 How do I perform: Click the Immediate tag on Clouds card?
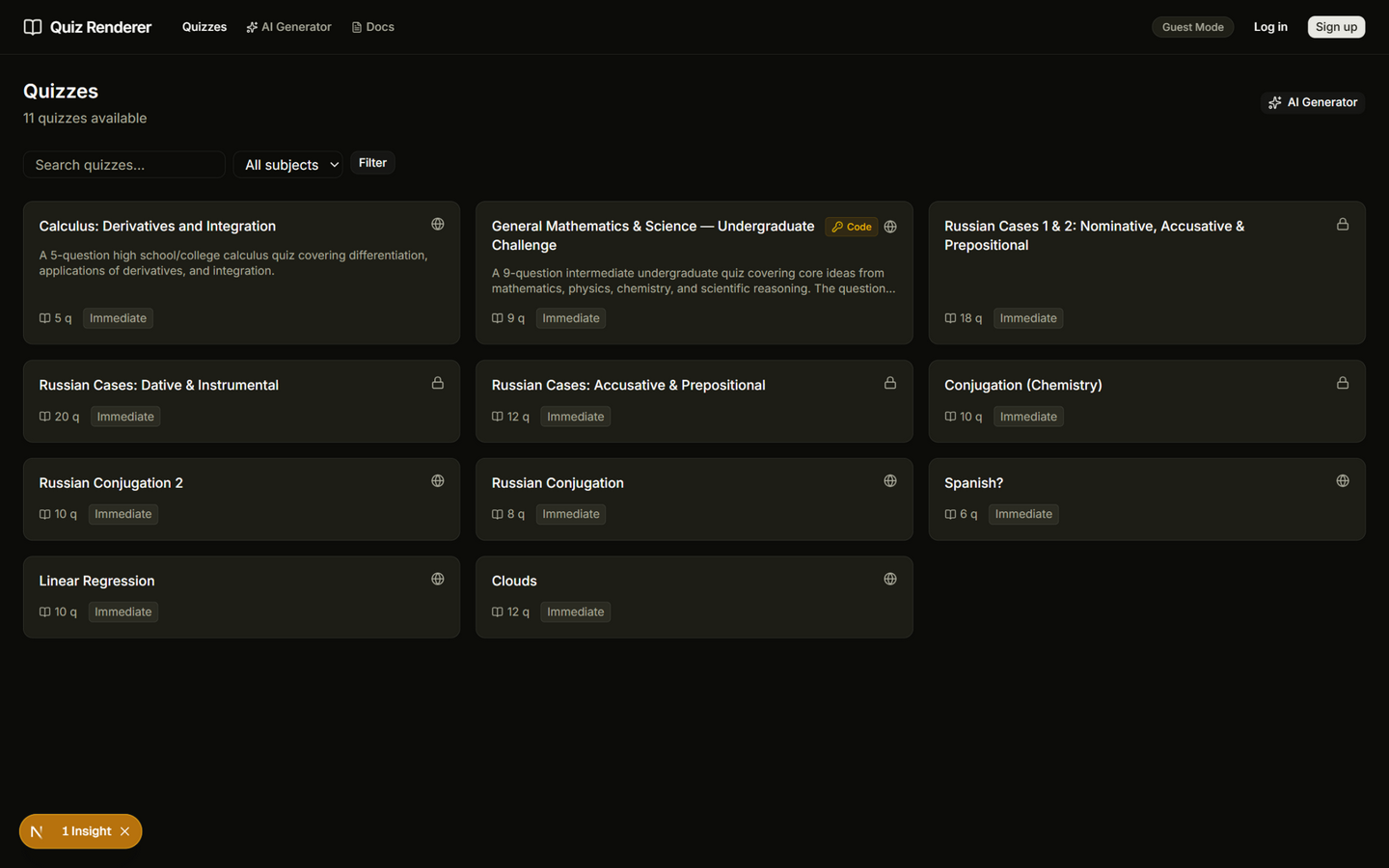coord(575,612)
